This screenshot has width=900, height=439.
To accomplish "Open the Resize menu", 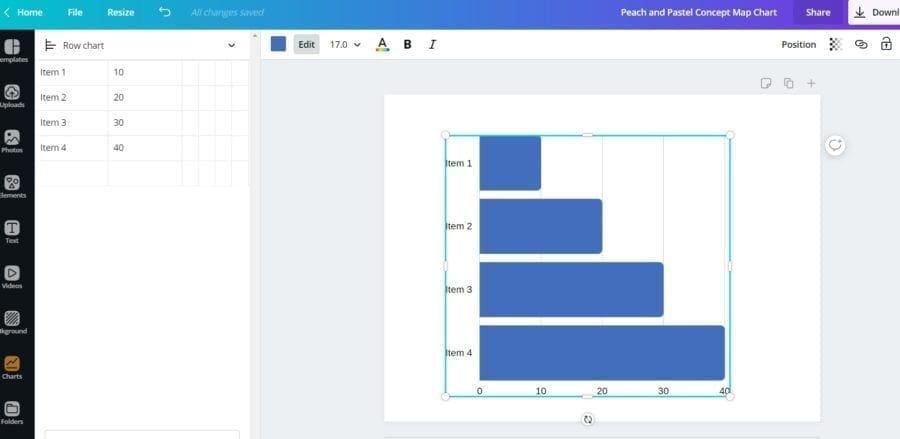I will click(121, 12).
